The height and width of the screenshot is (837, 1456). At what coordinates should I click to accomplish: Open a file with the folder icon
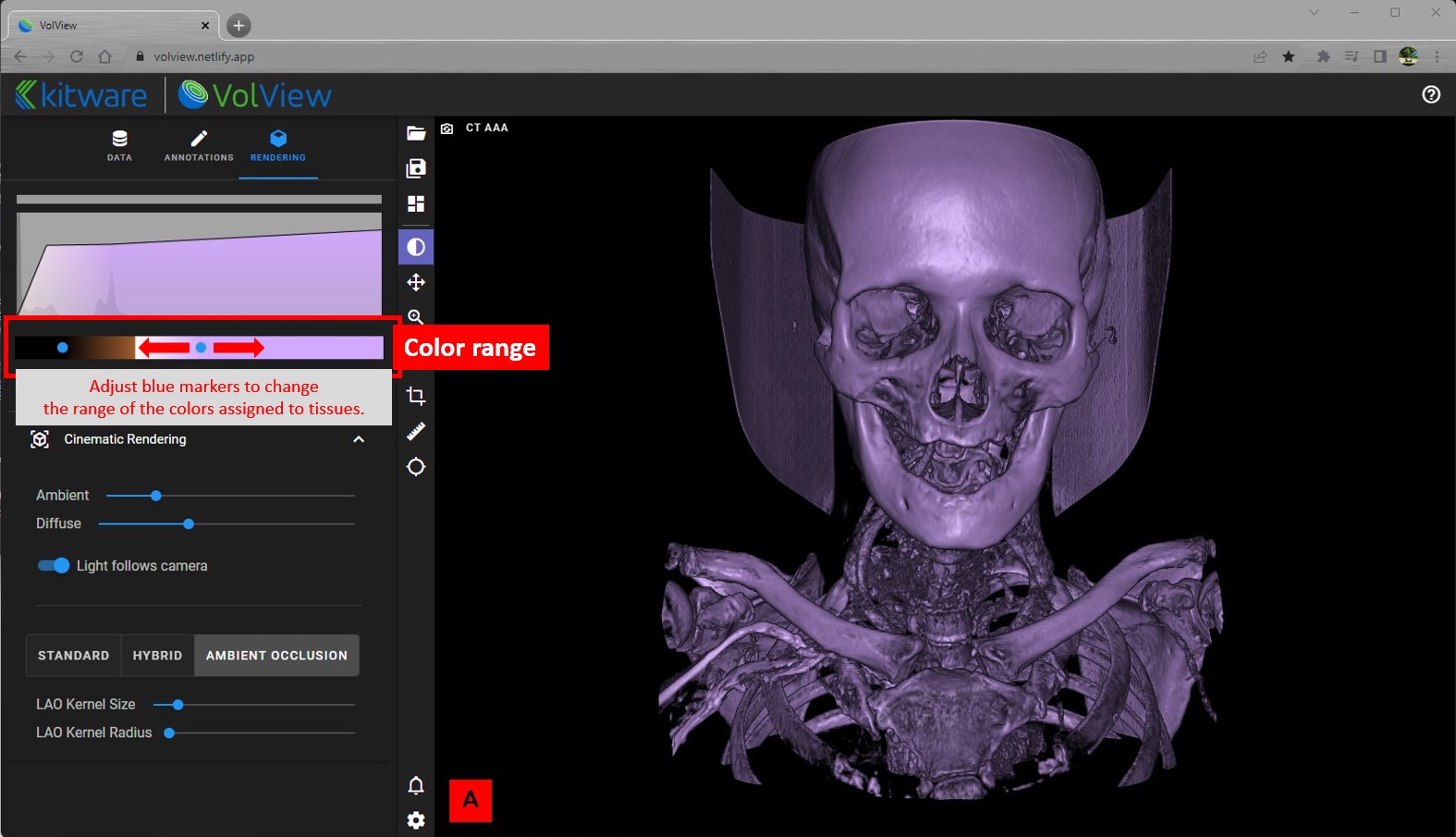coord(416,133)
